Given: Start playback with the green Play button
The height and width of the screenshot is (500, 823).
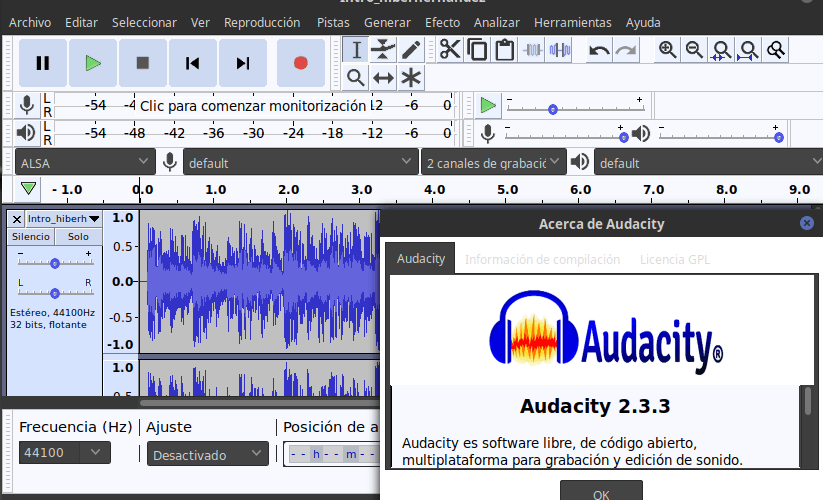Looking at the screenshot, I should coord(93,63).
